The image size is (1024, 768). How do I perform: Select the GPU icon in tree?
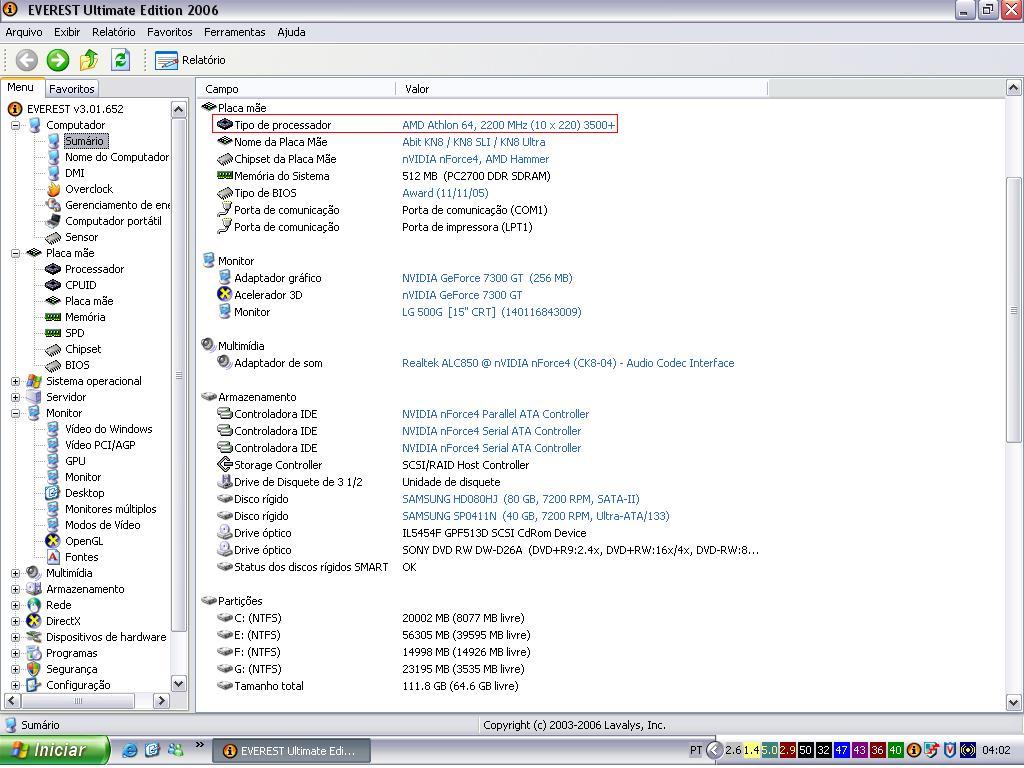point(54,461)
